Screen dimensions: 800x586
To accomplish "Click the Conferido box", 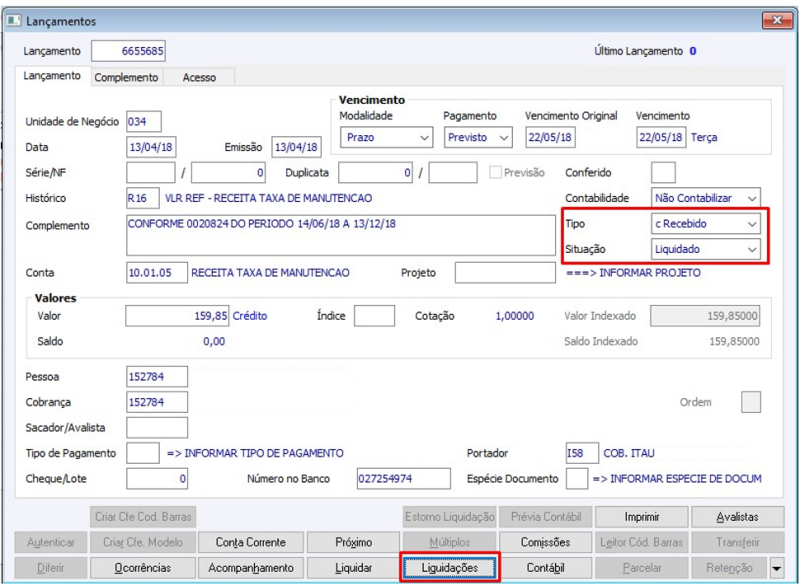I will pos(663,172).
